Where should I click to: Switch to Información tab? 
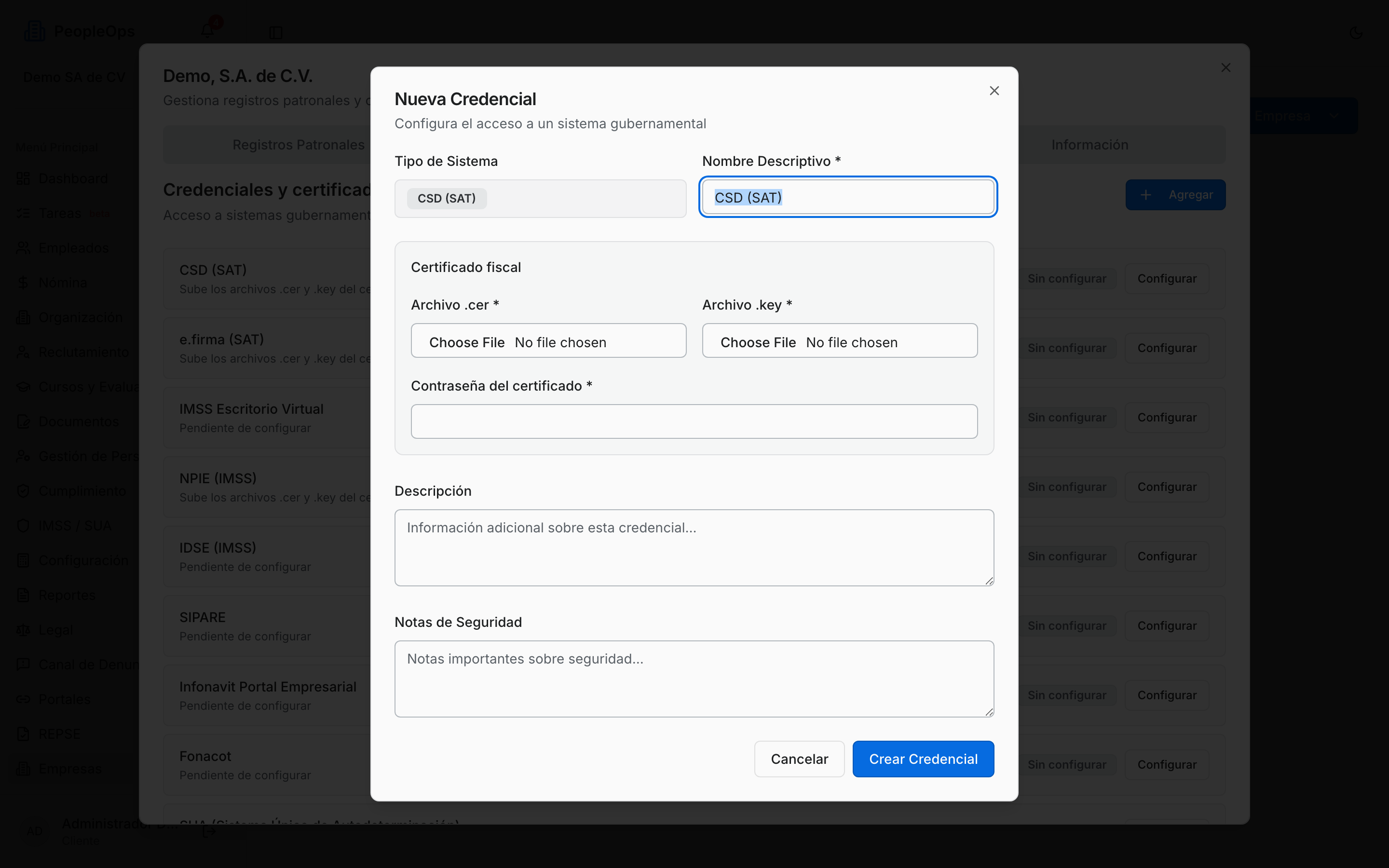[x=1089, y=145]
